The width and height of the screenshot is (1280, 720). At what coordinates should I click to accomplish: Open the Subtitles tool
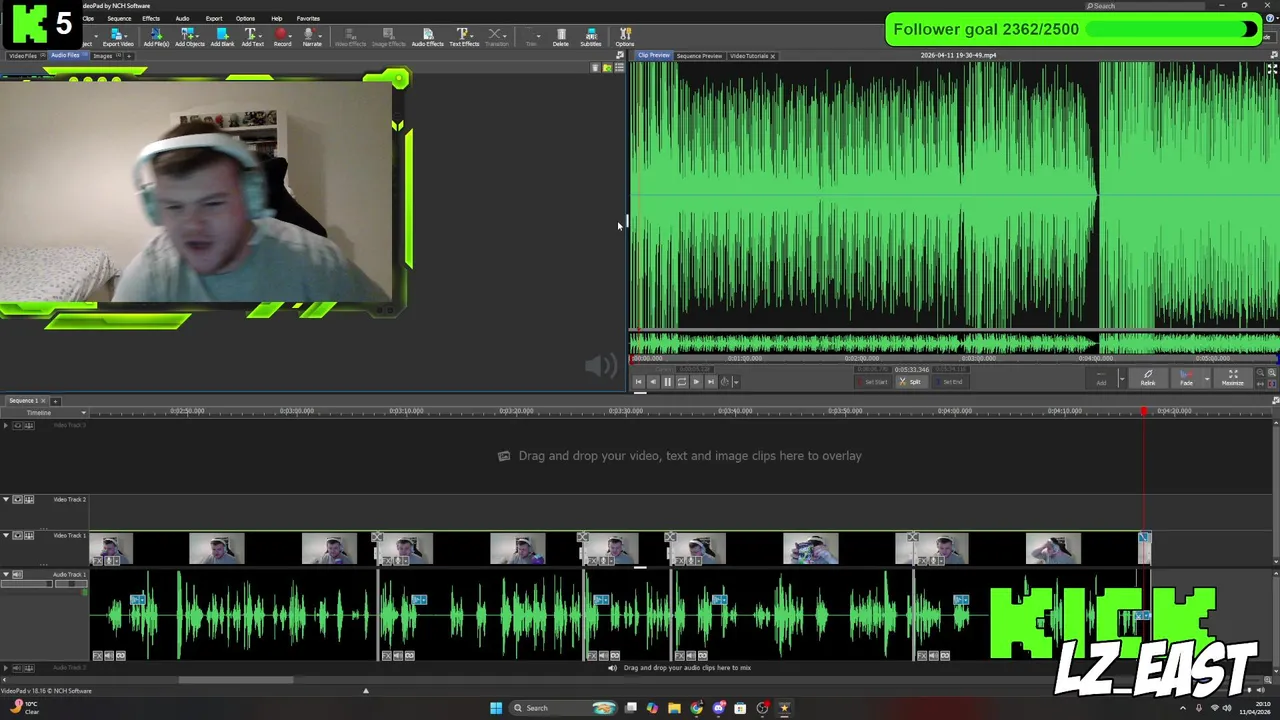591,38
